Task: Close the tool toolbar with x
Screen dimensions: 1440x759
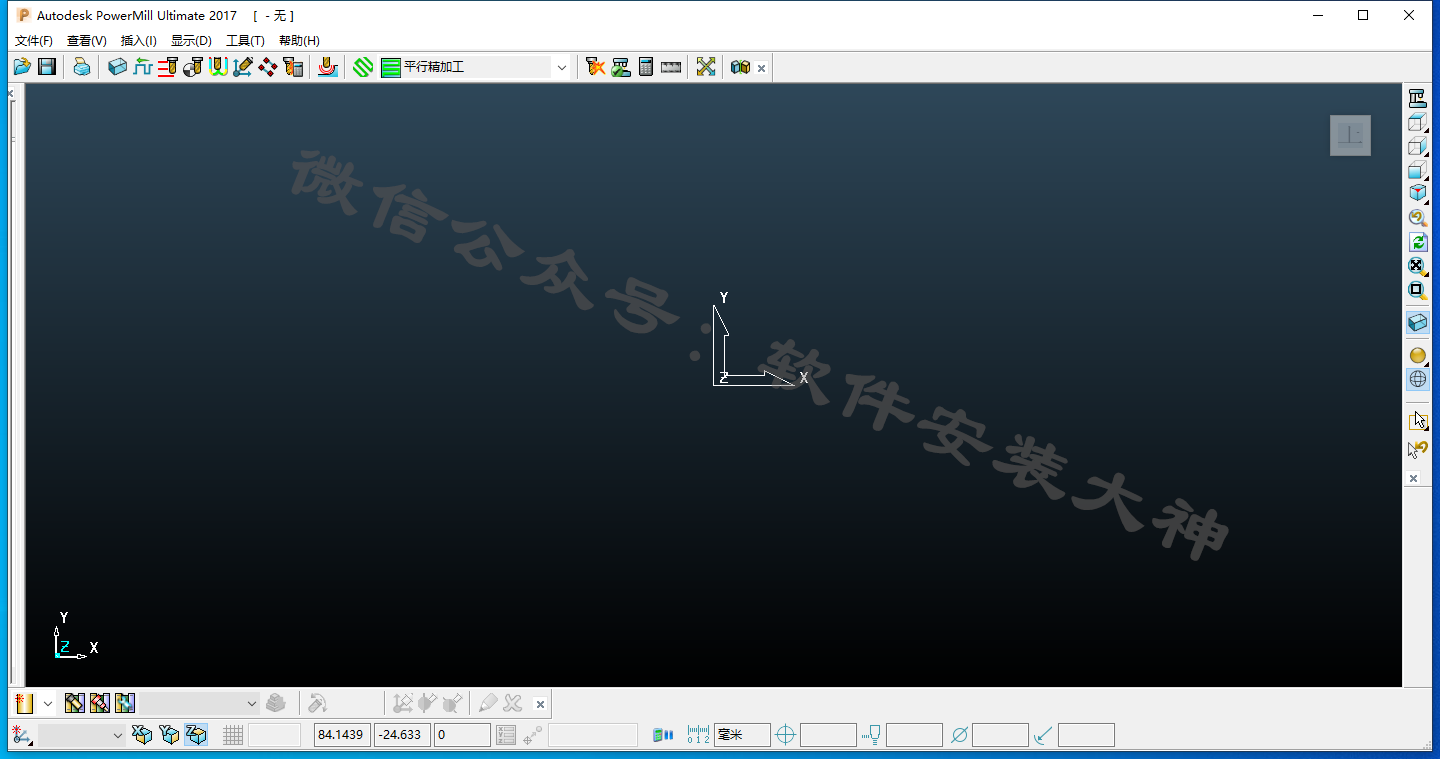Action: point(540,704)
